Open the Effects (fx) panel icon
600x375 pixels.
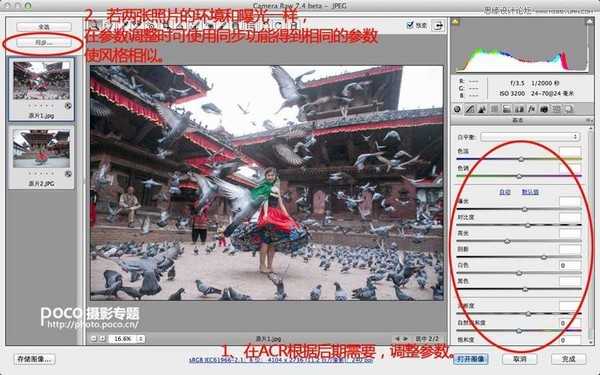(x=531, y=109)
